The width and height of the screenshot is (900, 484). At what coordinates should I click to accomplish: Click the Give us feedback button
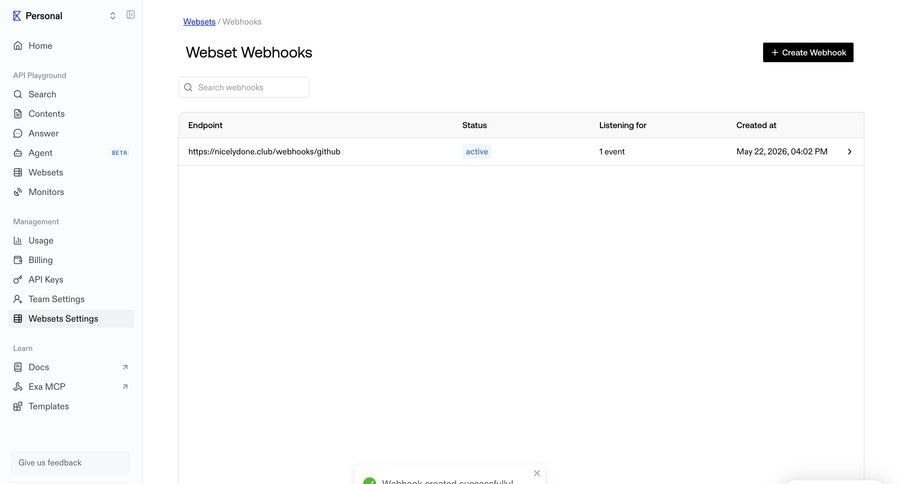pyautogui.click(x=70, y=463)
